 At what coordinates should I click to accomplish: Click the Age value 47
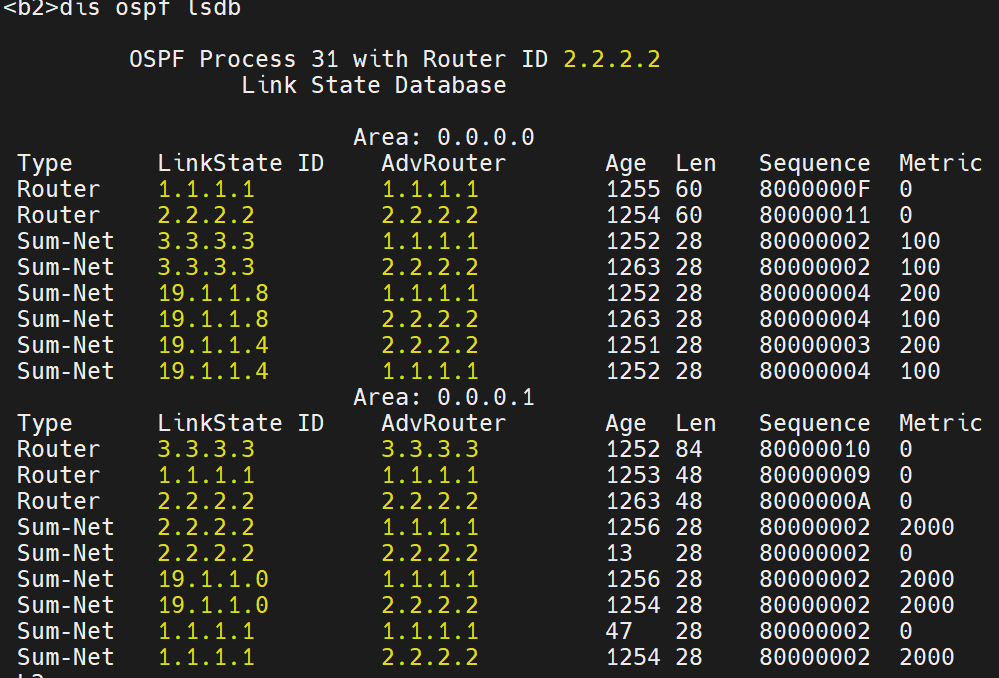tap(619, 631)
